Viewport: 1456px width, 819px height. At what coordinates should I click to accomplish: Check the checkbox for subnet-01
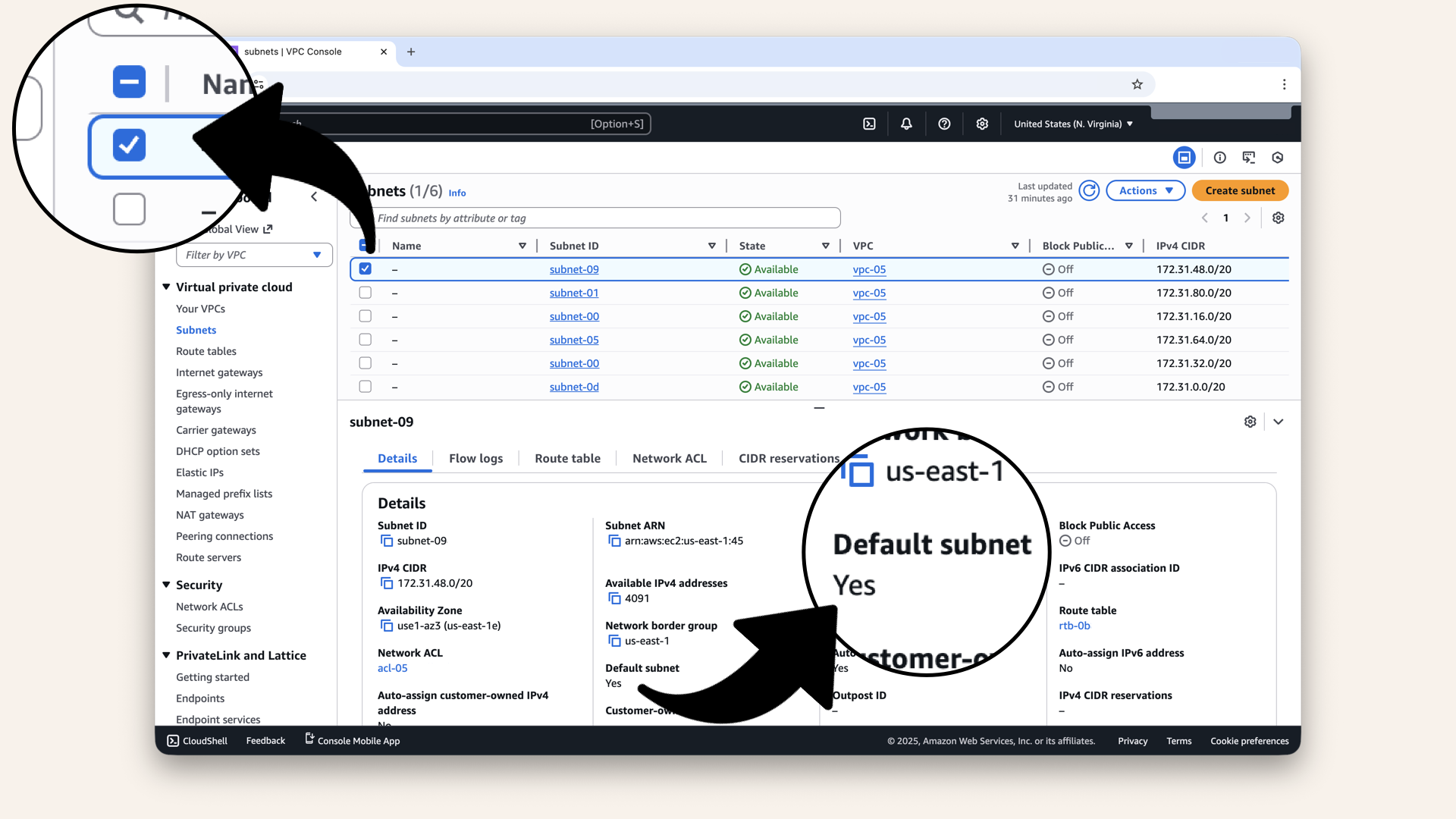coord(365,293)
